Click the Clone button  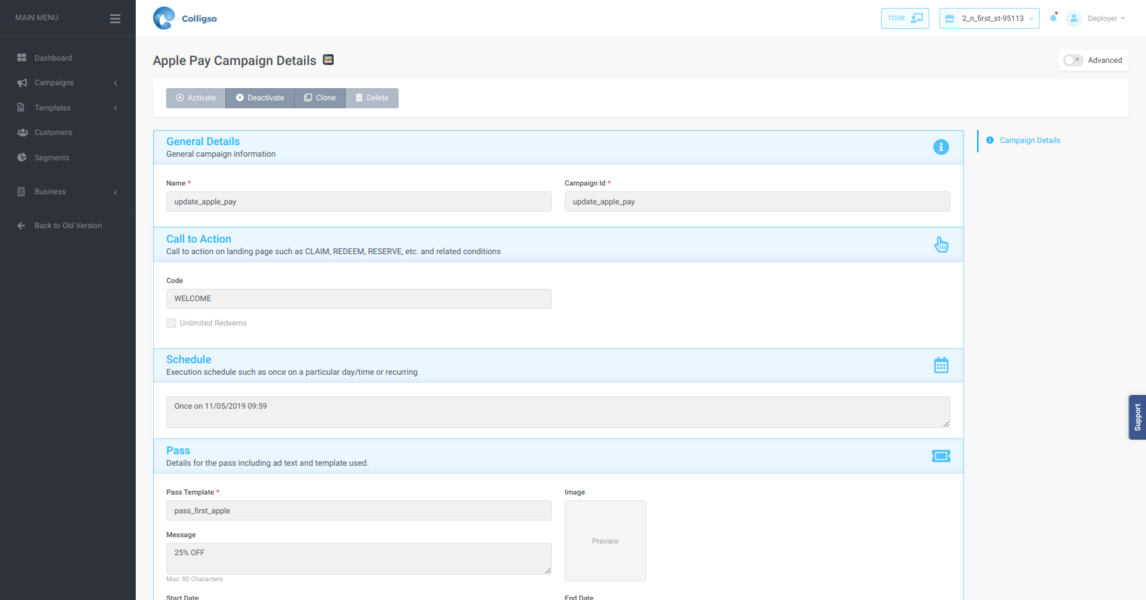[x=320, y=98]
